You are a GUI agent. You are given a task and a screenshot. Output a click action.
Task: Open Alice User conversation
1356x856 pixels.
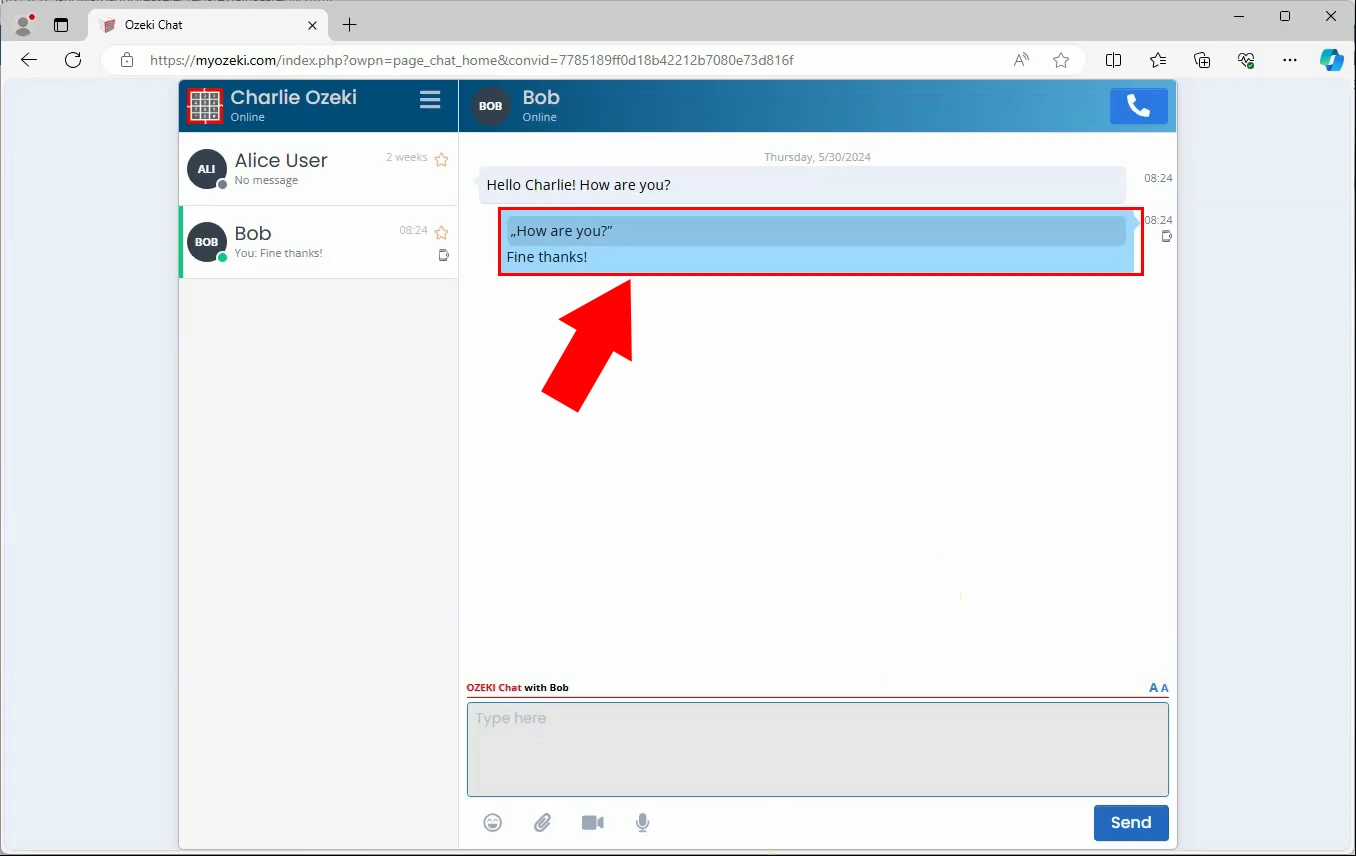(318, 169)
